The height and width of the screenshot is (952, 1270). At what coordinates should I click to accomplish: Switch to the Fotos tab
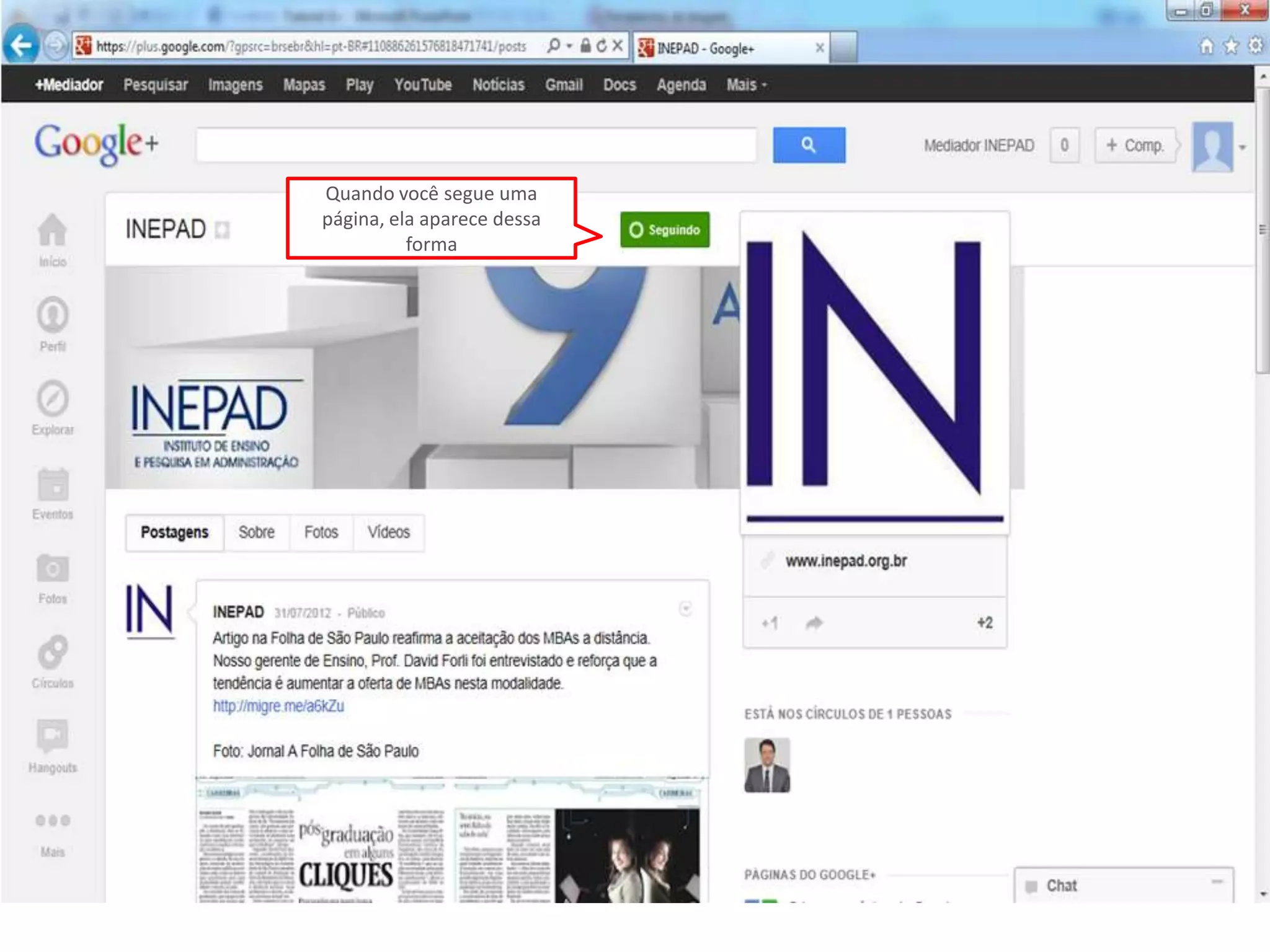point(321,532)
